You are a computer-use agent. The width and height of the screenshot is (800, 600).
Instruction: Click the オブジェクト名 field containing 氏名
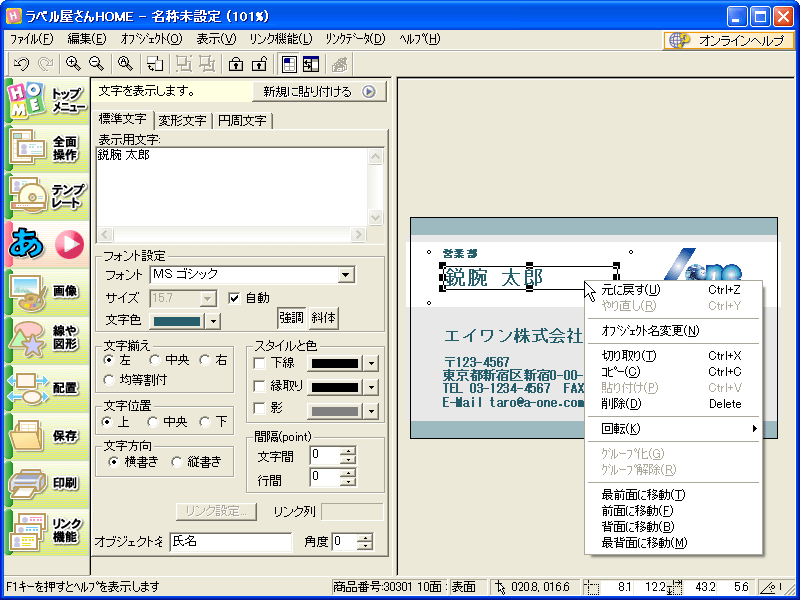(x=231, y=542)
